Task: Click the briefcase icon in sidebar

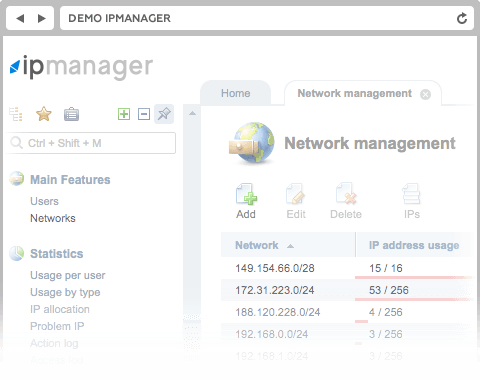Action: point(71,114)
